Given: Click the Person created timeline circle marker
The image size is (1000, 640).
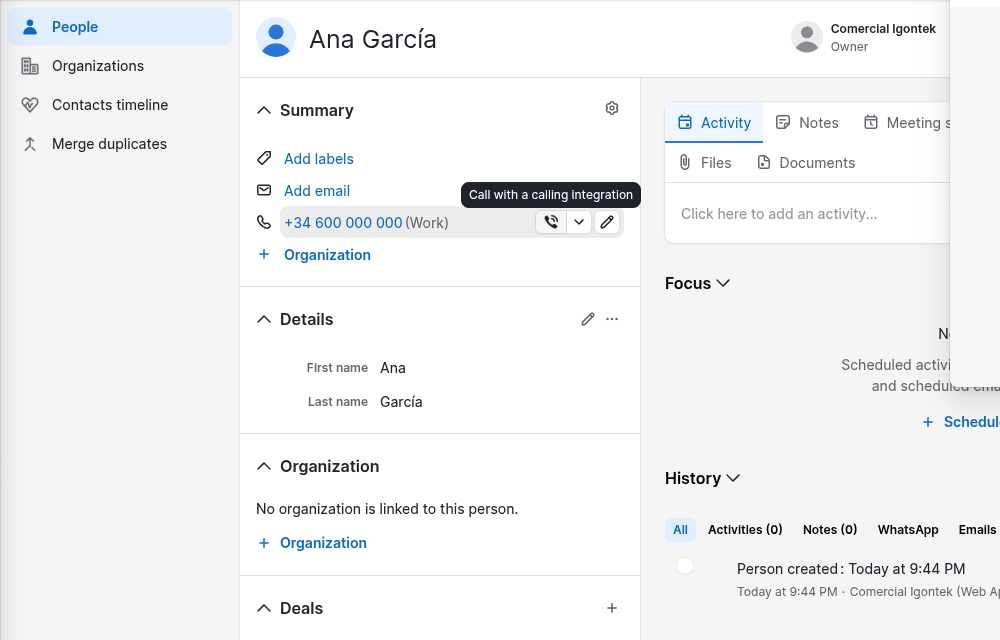Looking at the screenshot, I should (x=685, y=566).
